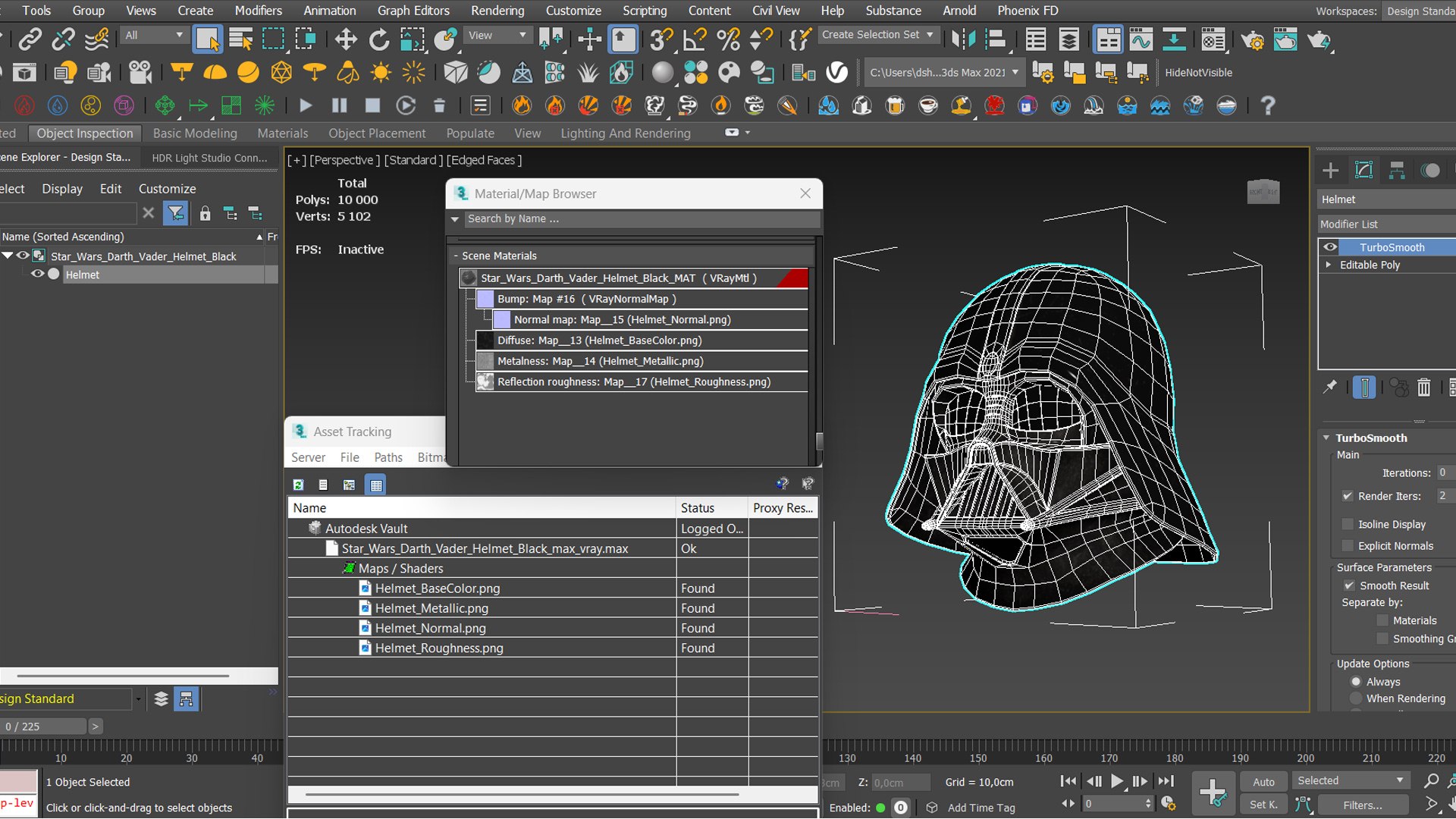The height and width of the screenshot is (819, 1456).
Task: Open the project path dropdown
Action: (944, 73)
